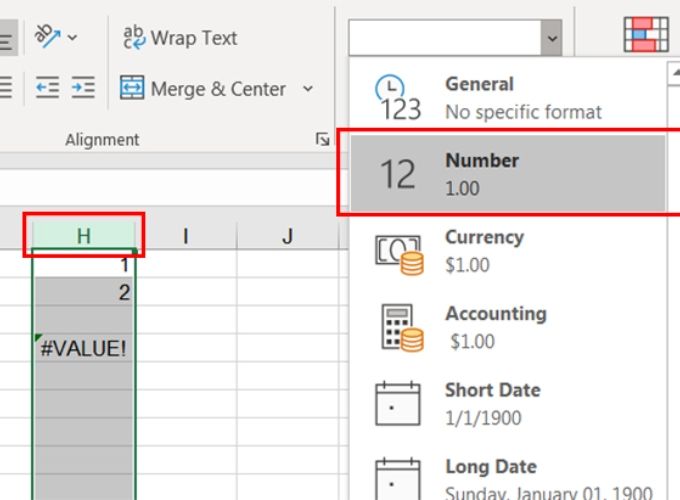The width and height of the screenshot is (680, 500).
Task: Toggle Wrap Text for selected cells
Action: pos(180,38)
